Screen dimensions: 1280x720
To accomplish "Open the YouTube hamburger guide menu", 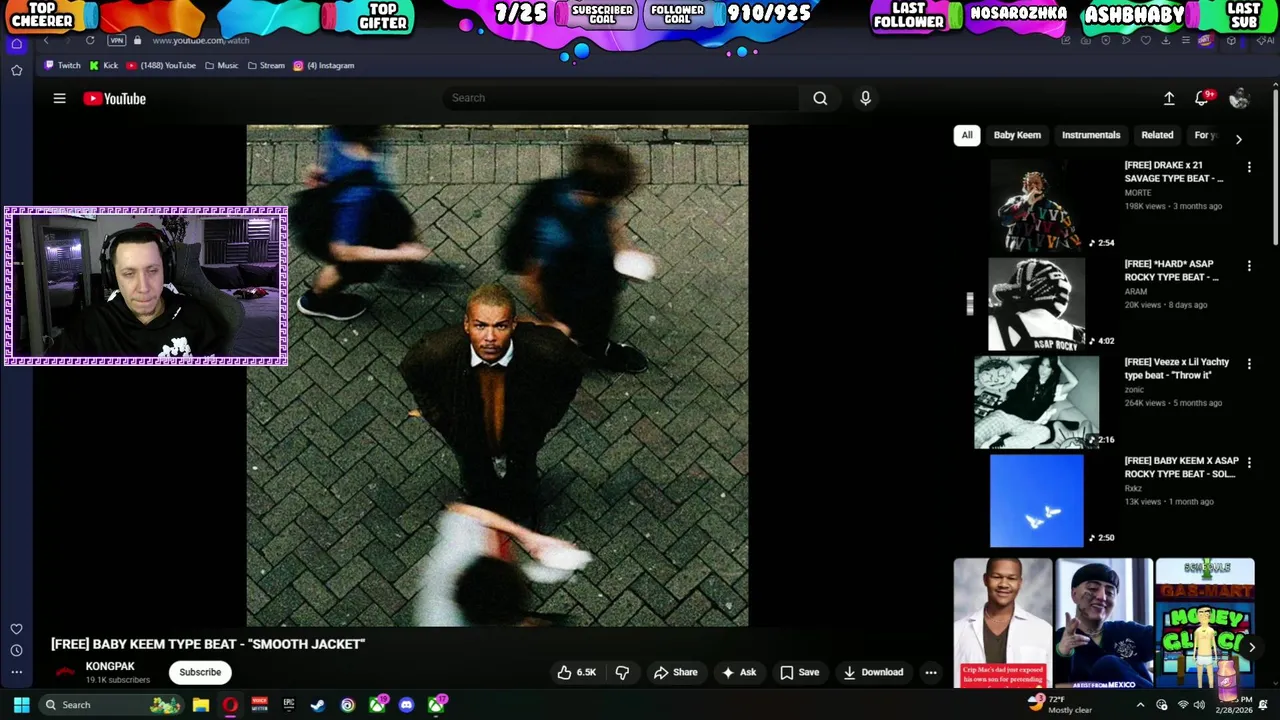I will [59, 98].
